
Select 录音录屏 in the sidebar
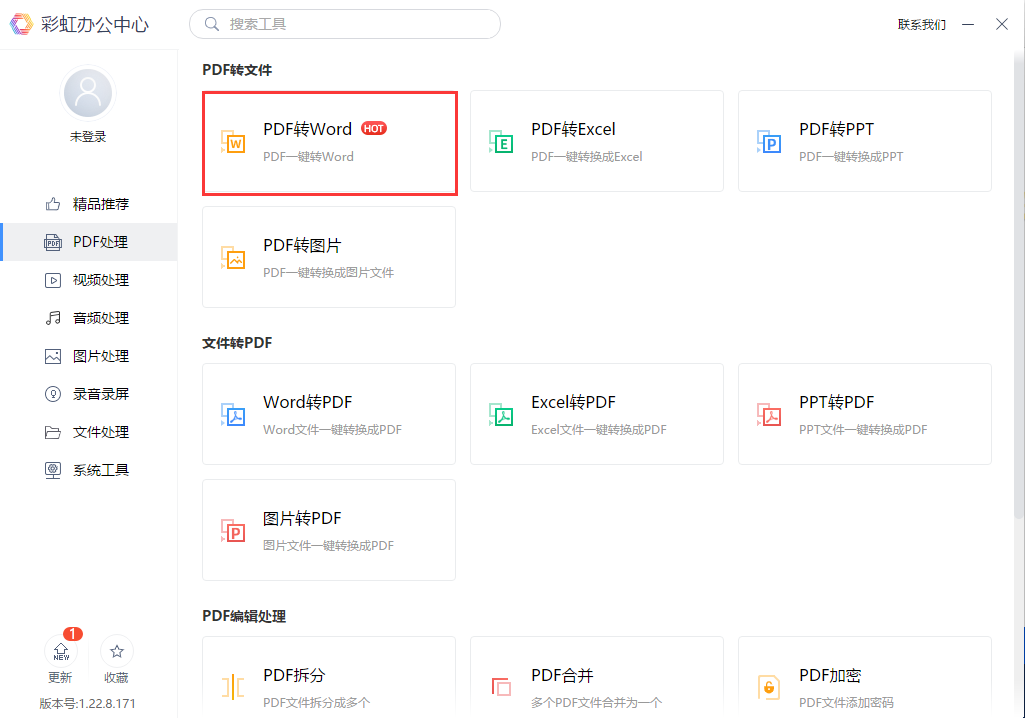point(89,394)
